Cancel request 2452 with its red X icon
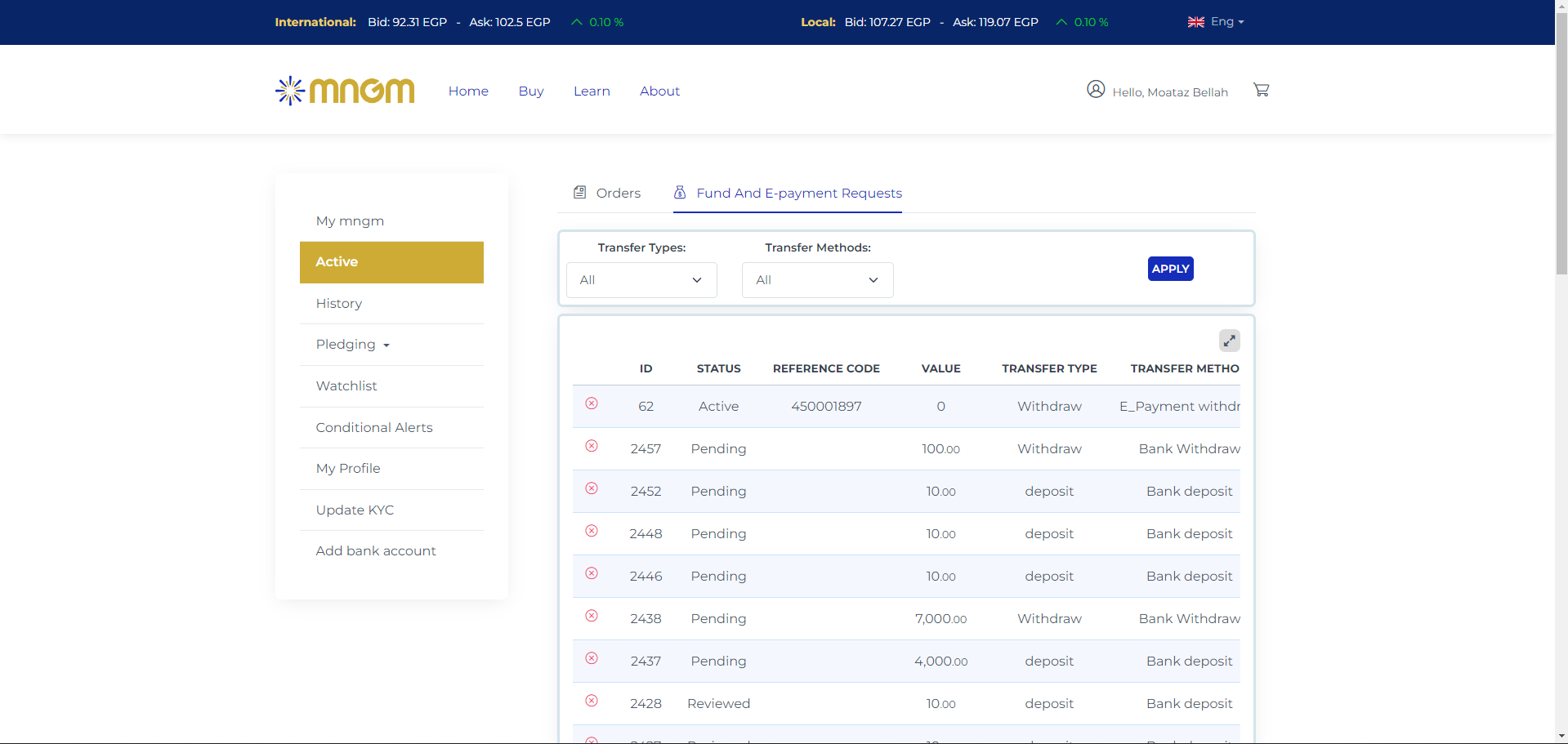Viewport: 1568px width, 744px height. (592, 488)
